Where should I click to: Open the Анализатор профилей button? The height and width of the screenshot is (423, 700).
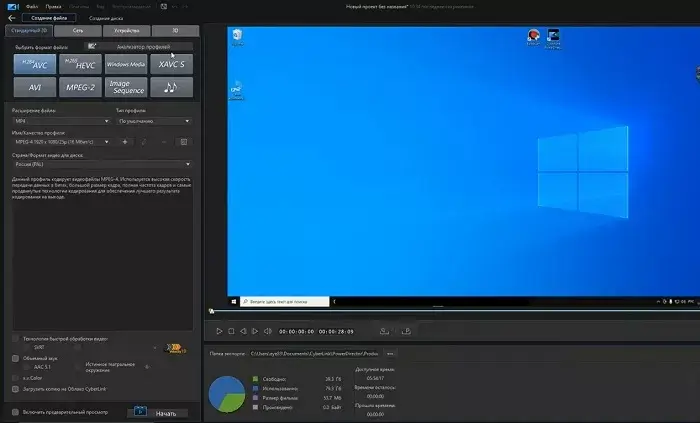click(140, 46)
